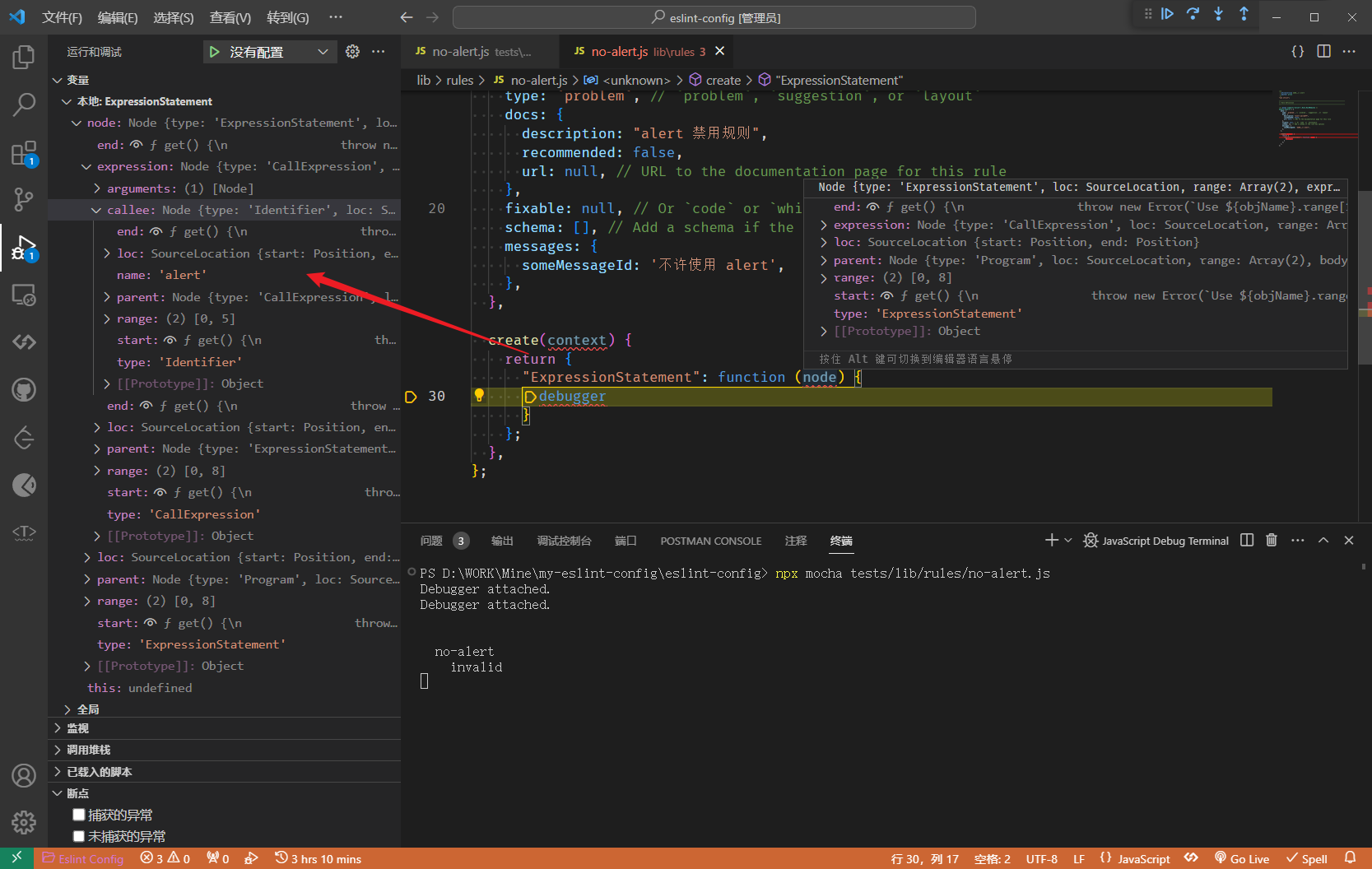Change language mode via JavaScript status item

1144,859
